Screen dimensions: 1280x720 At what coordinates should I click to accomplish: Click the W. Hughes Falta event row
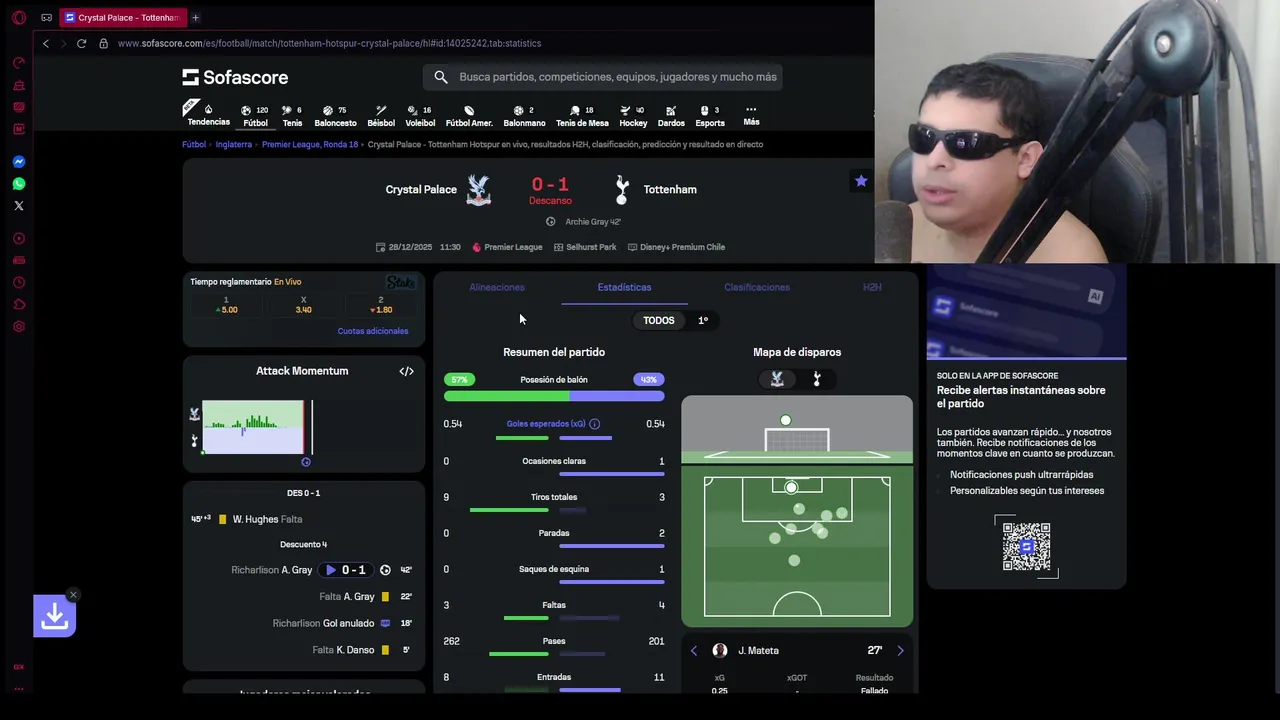click(x=304, y=519)
